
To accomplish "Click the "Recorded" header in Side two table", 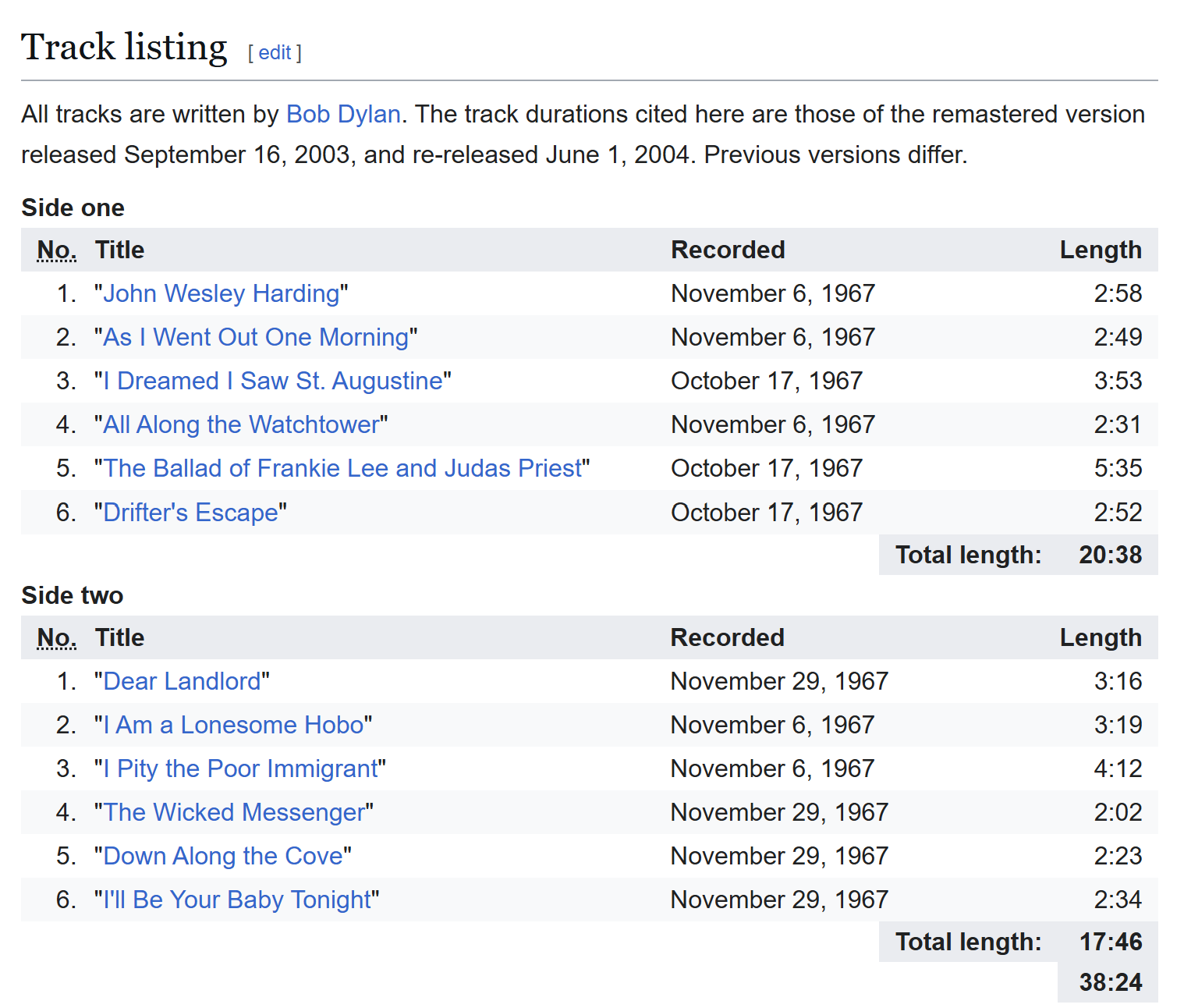I will 728,637.
